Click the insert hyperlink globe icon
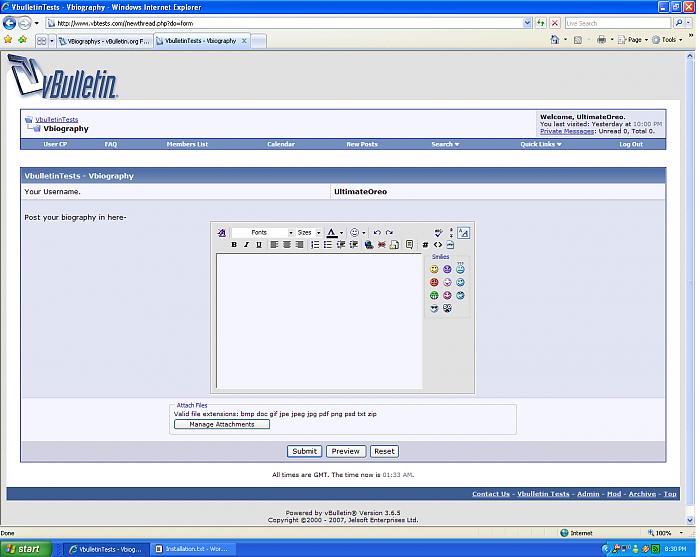700x557 pixels. point(369,245)
